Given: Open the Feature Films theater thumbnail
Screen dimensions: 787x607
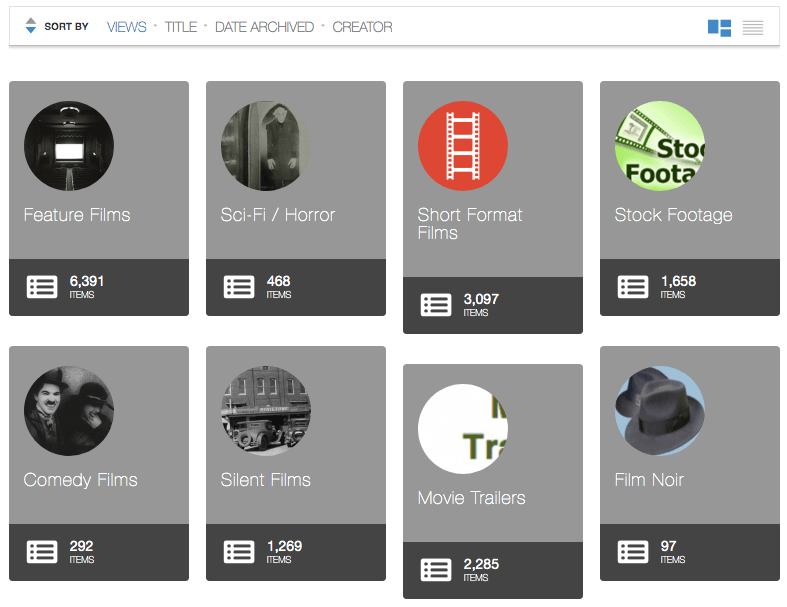Looking at the screenshot, I should coord(69,146).
